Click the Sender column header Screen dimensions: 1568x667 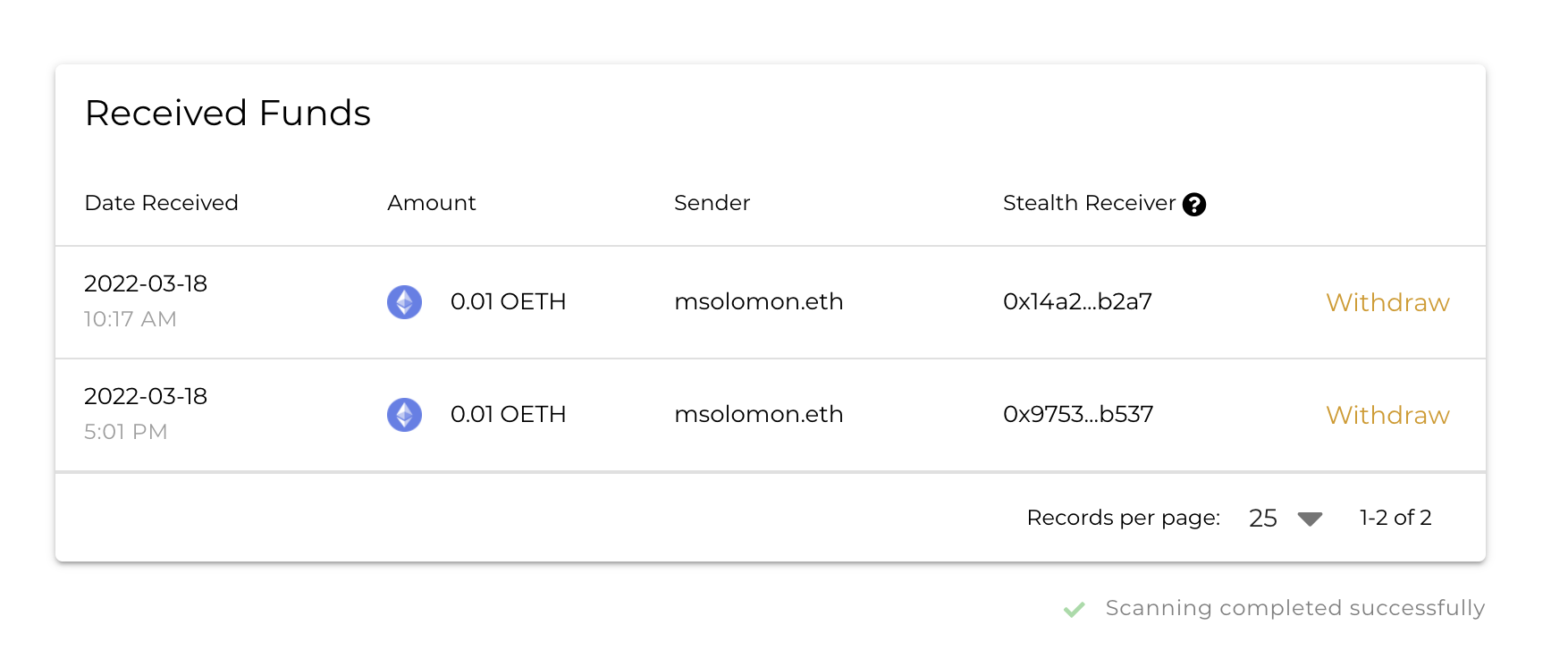tap(712, 203)
